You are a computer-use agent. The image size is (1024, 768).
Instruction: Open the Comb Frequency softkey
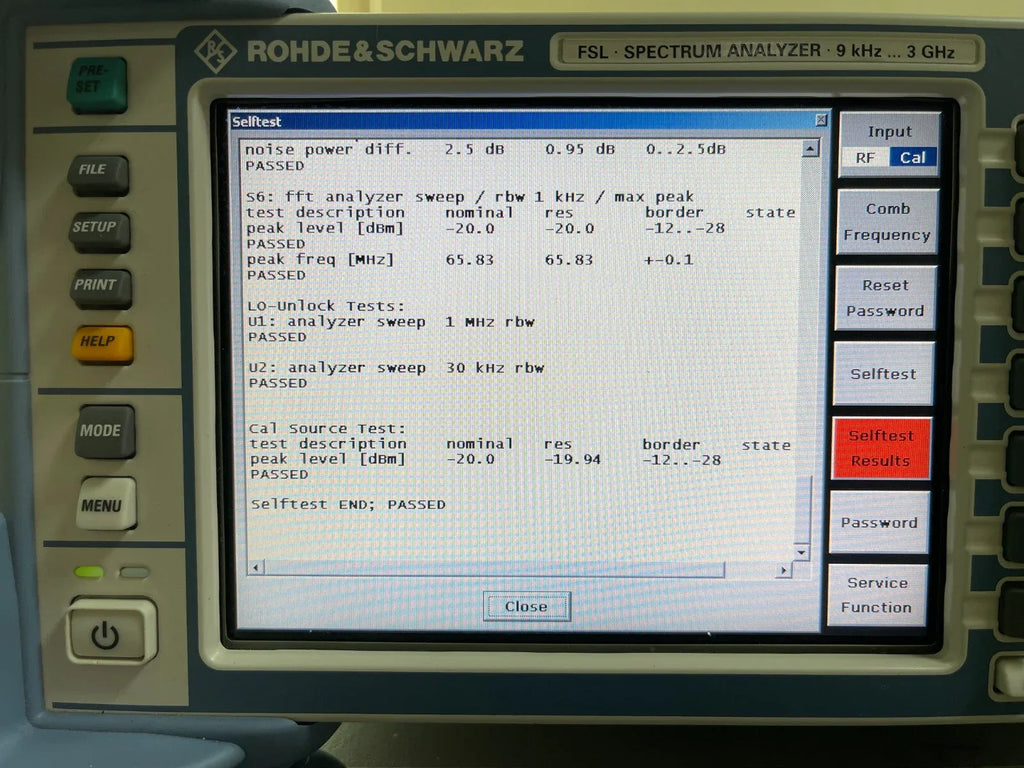(887, 221)
